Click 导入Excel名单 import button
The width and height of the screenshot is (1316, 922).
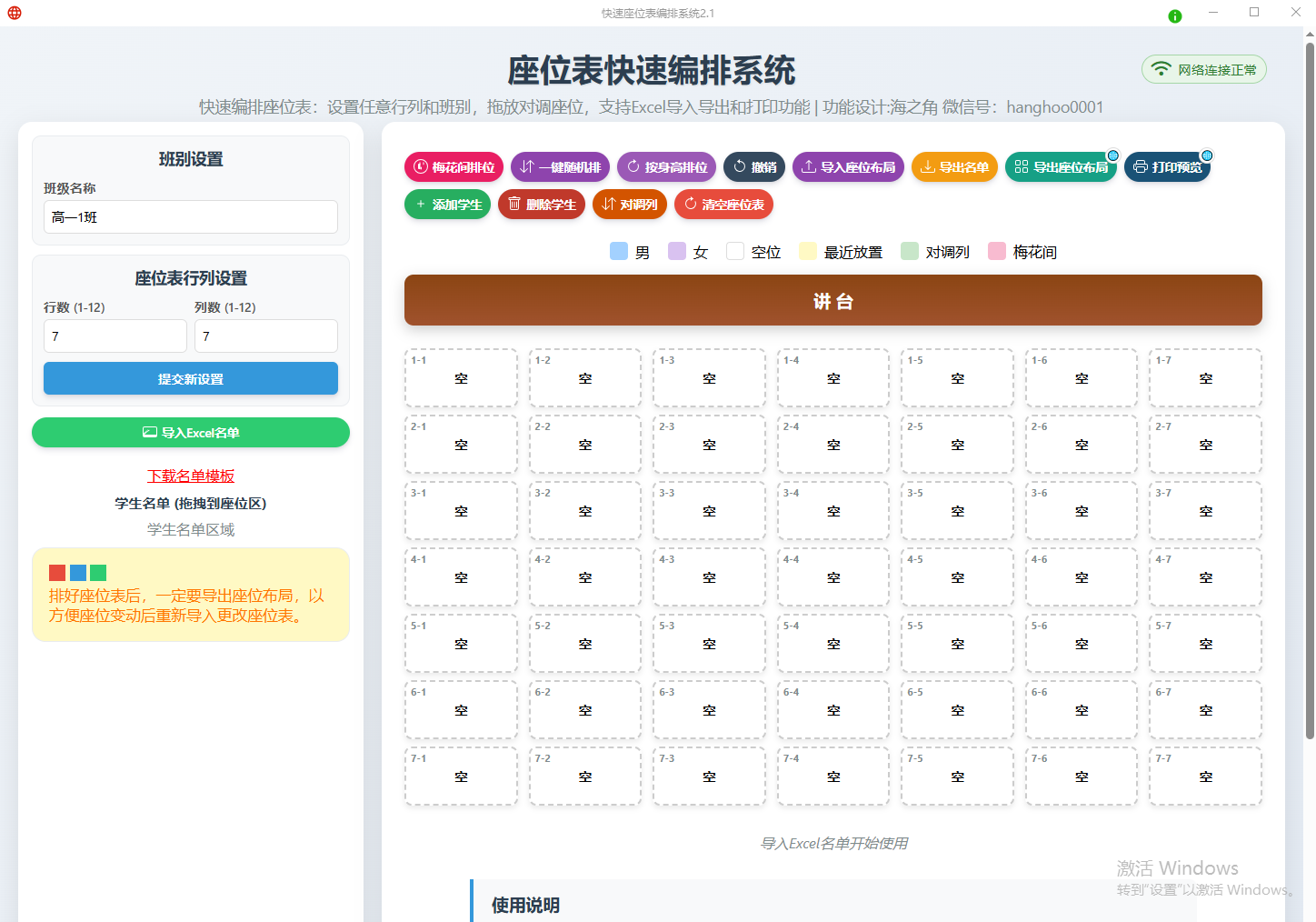[191, 433]
